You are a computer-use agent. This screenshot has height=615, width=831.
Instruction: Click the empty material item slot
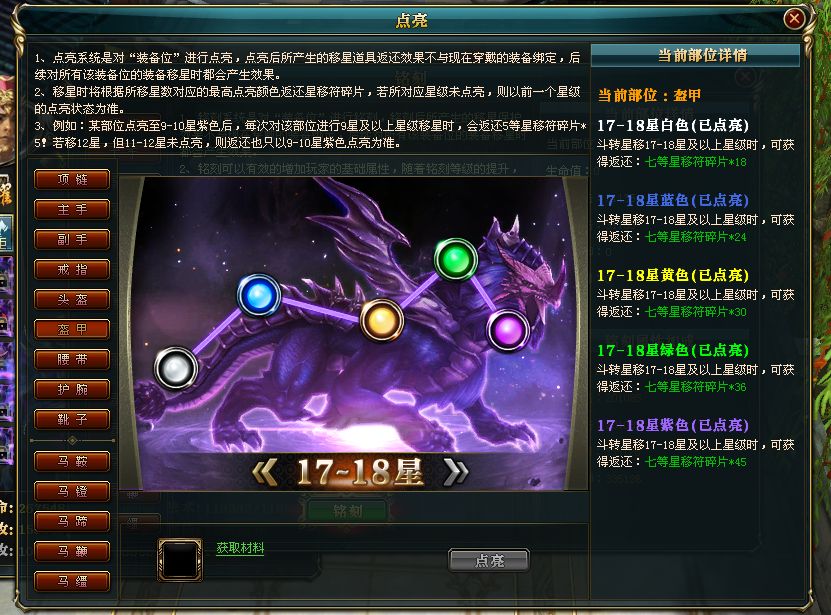[180, 560]
